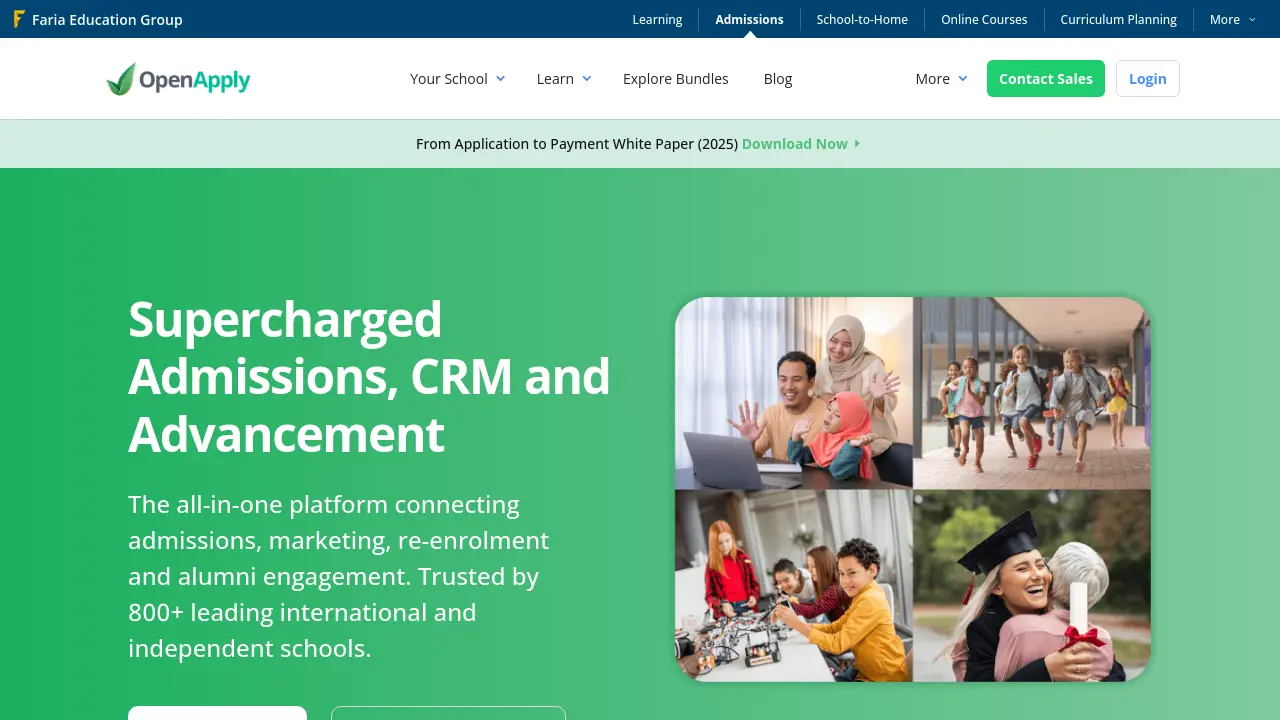Click Download Now in the banner
The height and width of the screenshot is (720, 1280).
tap(794, 144)
